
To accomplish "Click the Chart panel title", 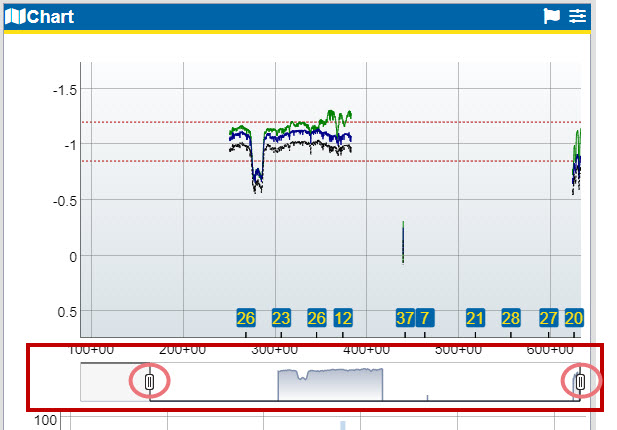I will point(50,17).
